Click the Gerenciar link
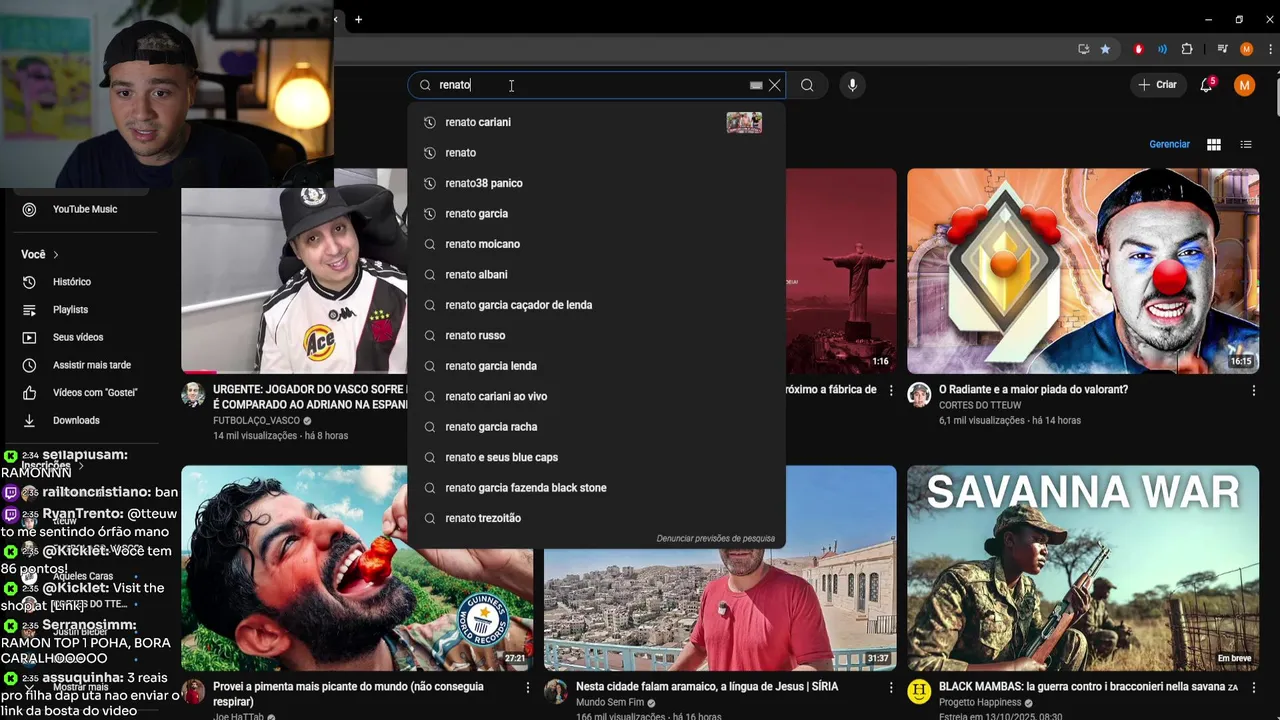 (1169, 144)
